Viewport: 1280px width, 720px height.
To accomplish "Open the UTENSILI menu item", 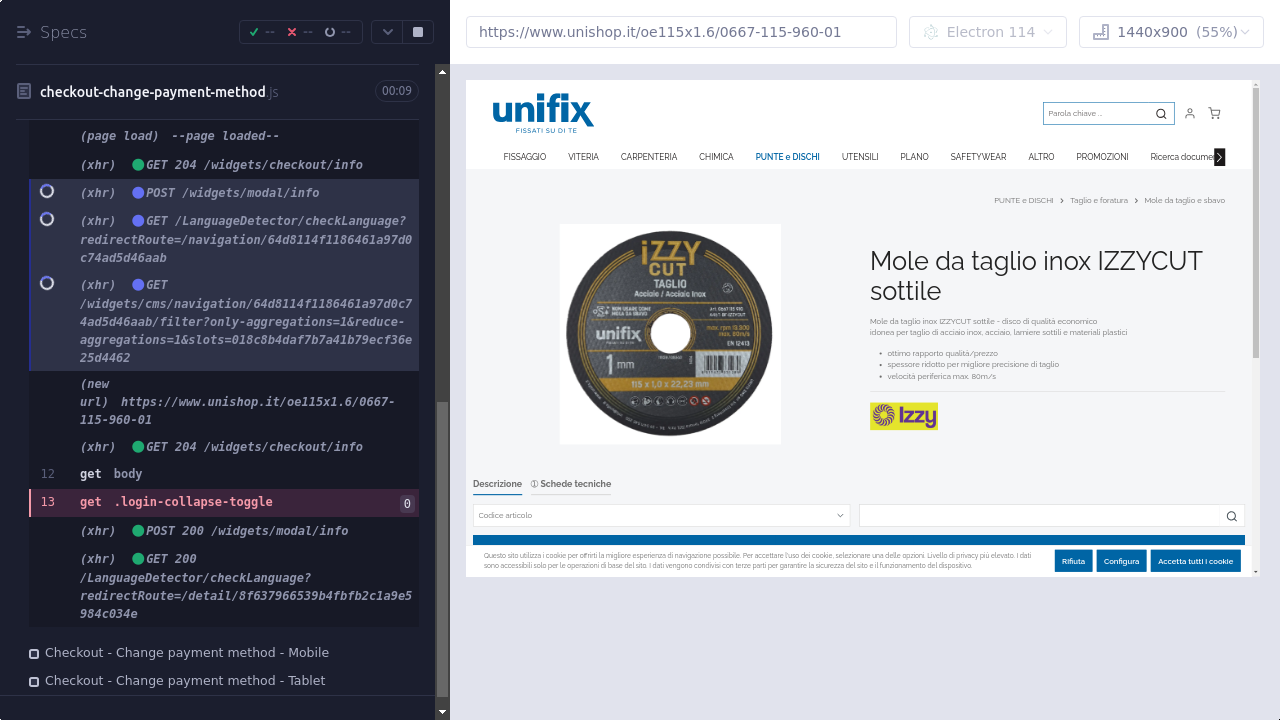I will point(860,157).
